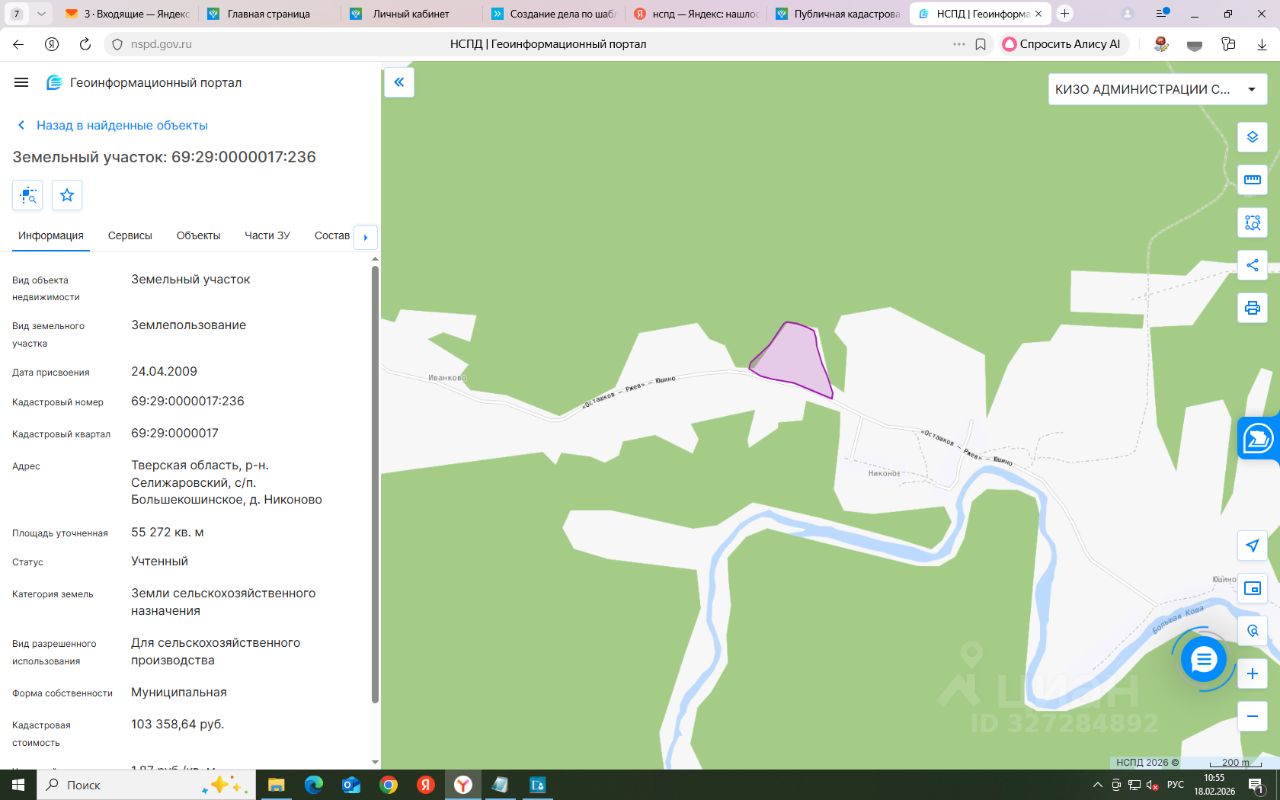The image size is (1280, 800).
Task: Print the map
Action: click(x=1252, y=307)
